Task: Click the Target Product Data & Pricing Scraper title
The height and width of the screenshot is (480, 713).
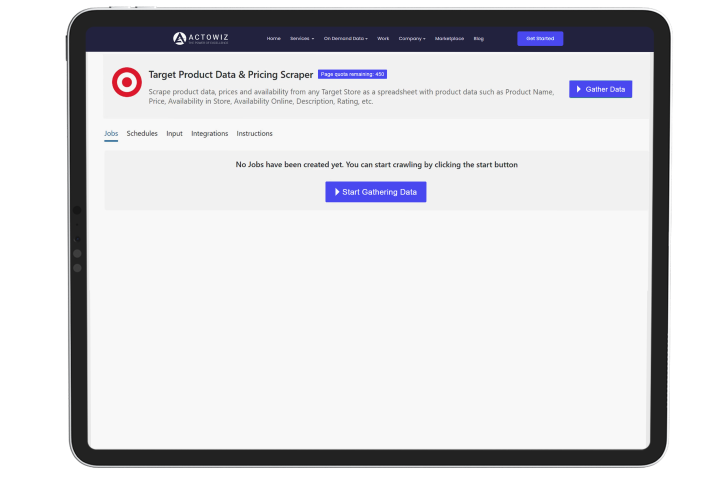Action: point(231,75)
